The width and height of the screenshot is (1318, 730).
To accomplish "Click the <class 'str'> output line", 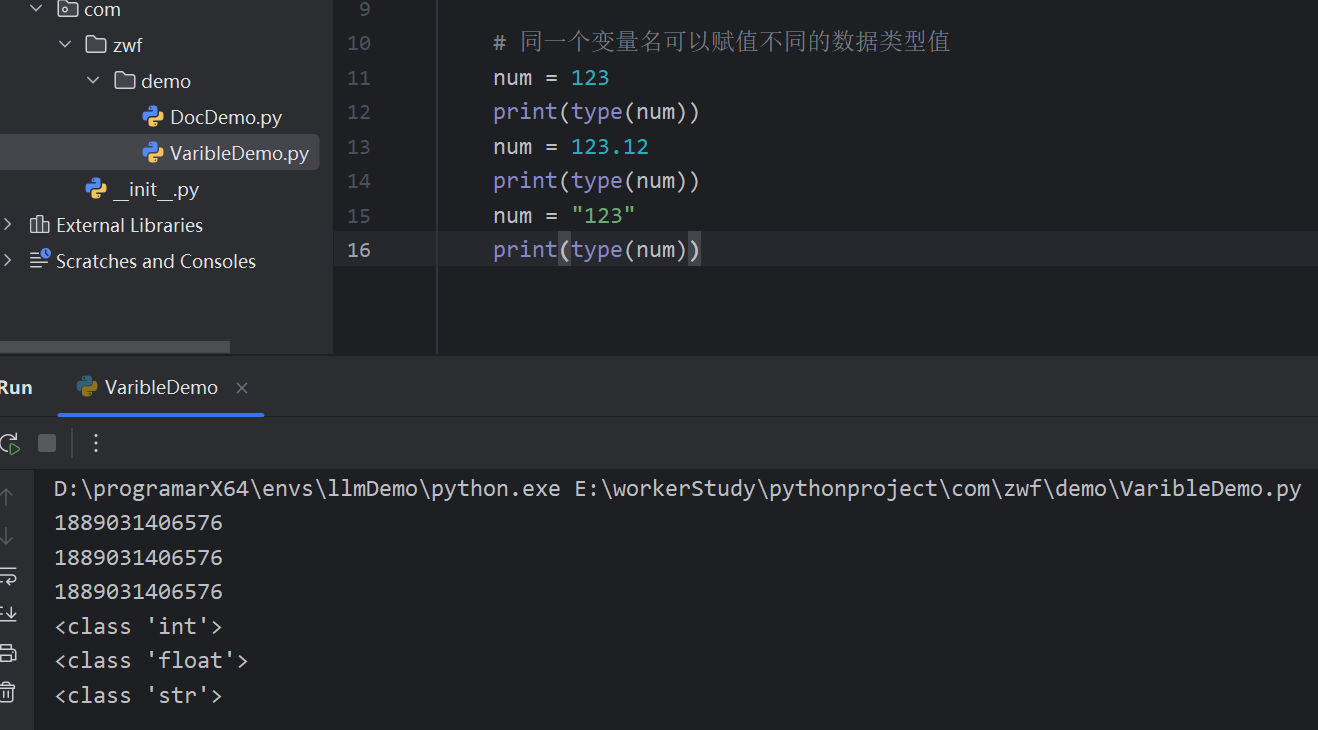I will click(138, 695).
